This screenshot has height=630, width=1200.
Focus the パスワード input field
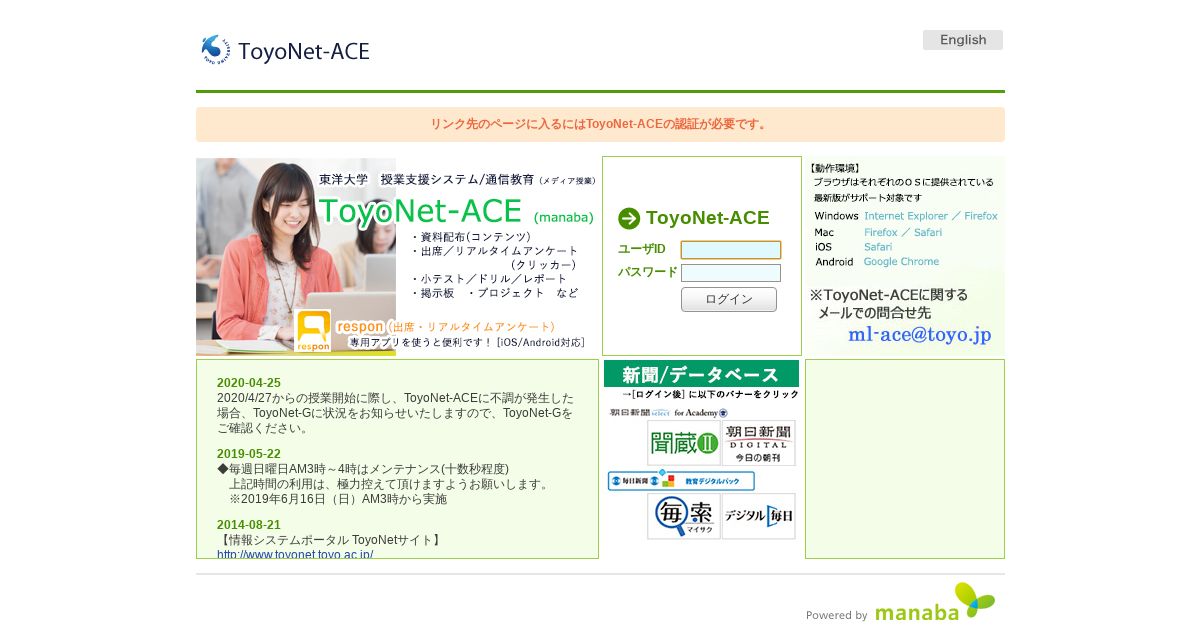pyautogui.click(x=731, y=273)
